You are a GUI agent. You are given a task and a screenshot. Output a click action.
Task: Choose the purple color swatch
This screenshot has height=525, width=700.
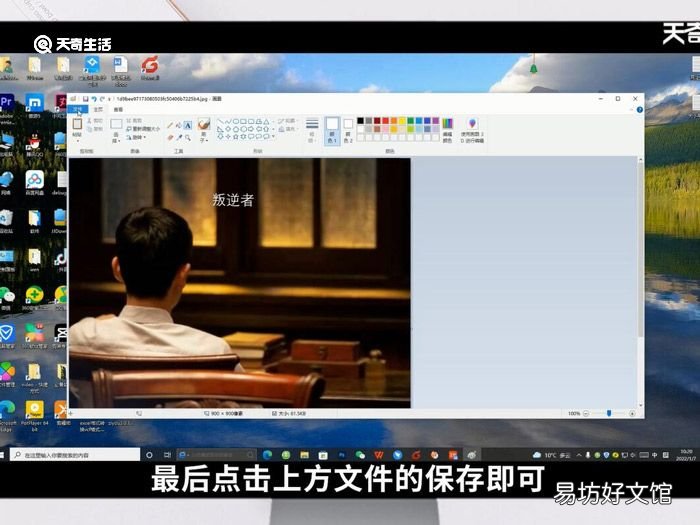pos(435,121)
